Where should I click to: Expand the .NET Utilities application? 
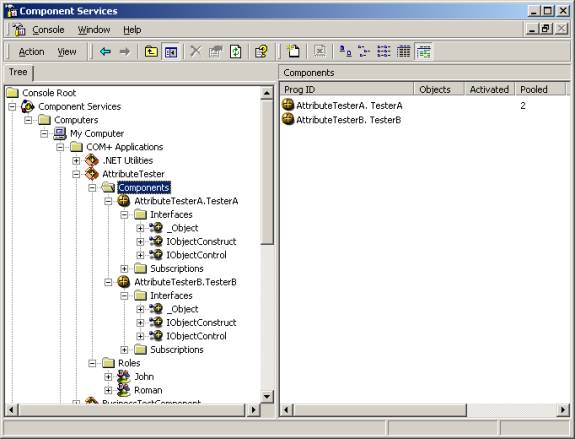tap(76, 161)
